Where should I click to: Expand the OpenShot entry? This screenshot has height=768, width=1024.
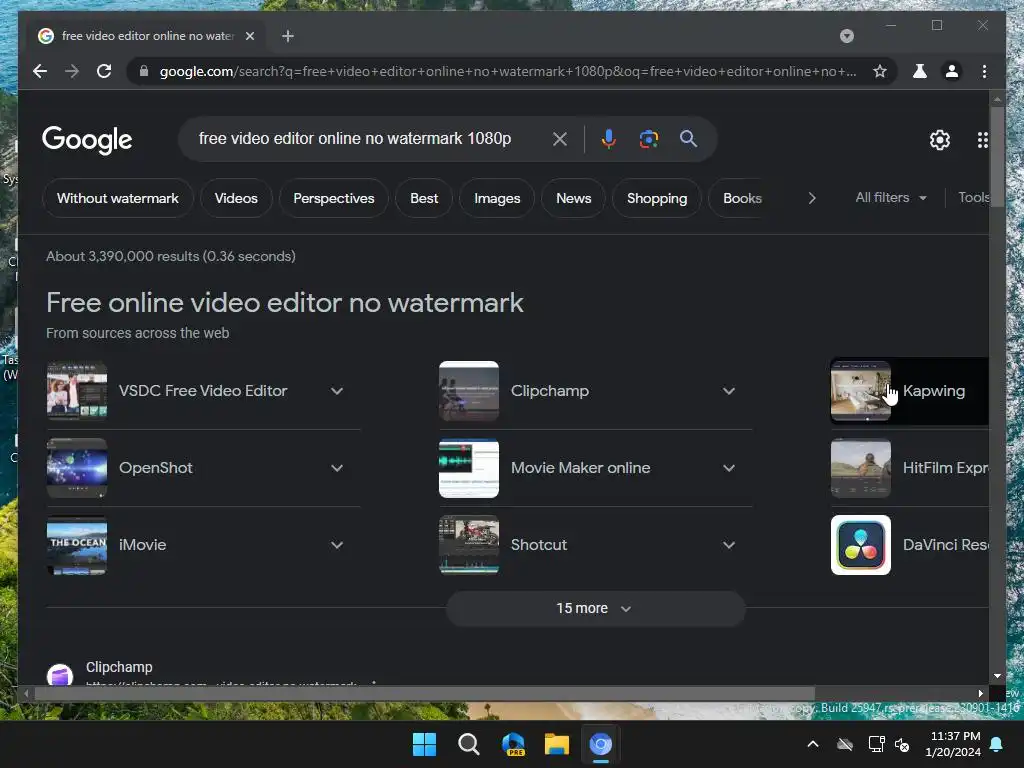click(336, 468)
